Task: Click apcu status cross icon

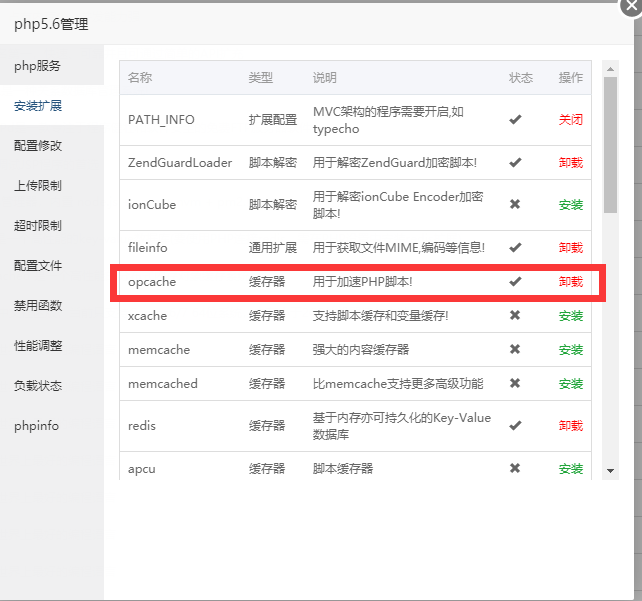Action: click(x=515, y=468)
